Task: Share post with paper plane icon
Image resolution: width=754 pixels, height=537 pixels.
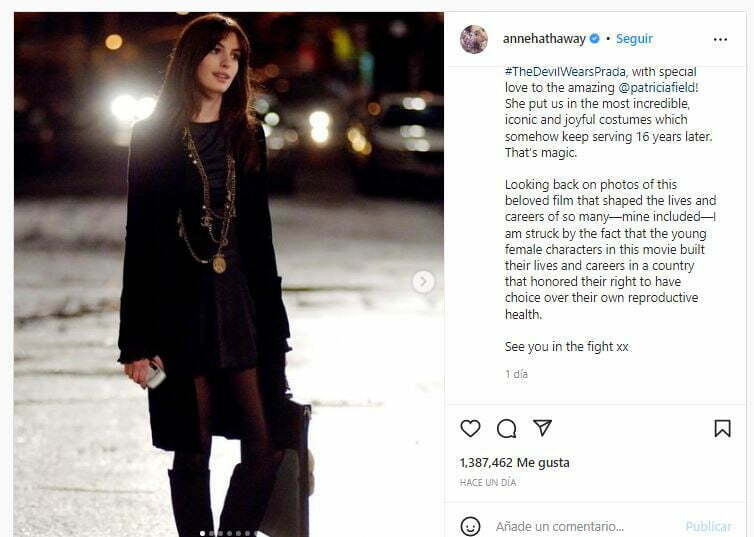Action: 542,427
